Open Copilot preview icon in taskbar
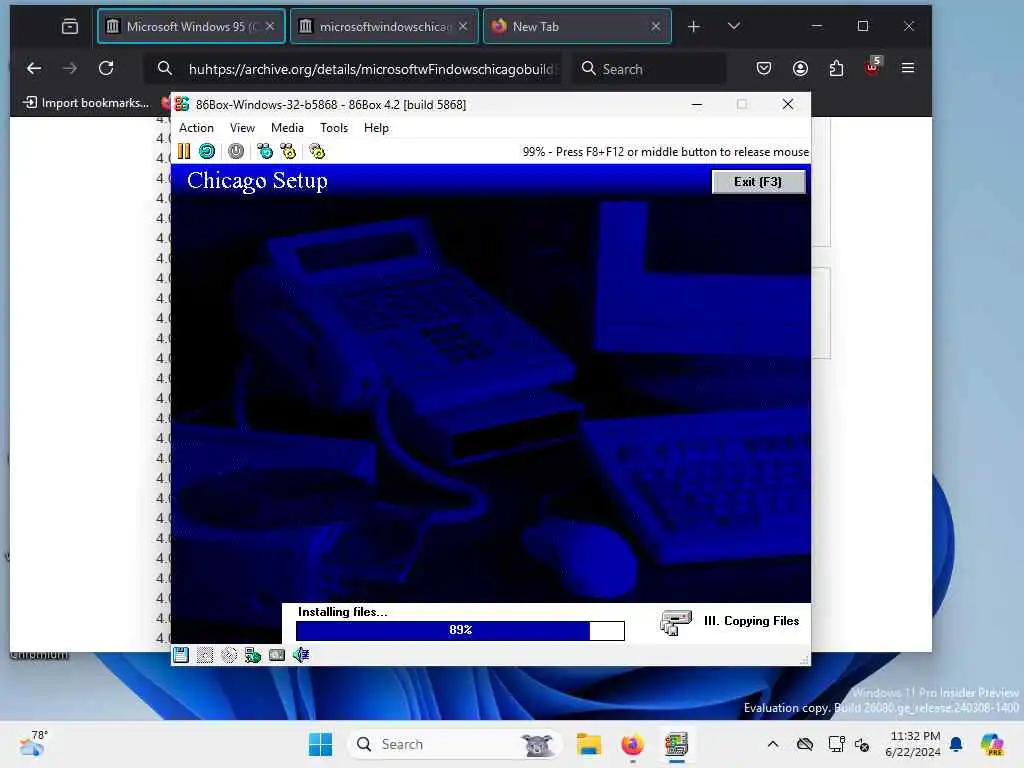This screenshot has width=1024, height=768. click(992, 744)
